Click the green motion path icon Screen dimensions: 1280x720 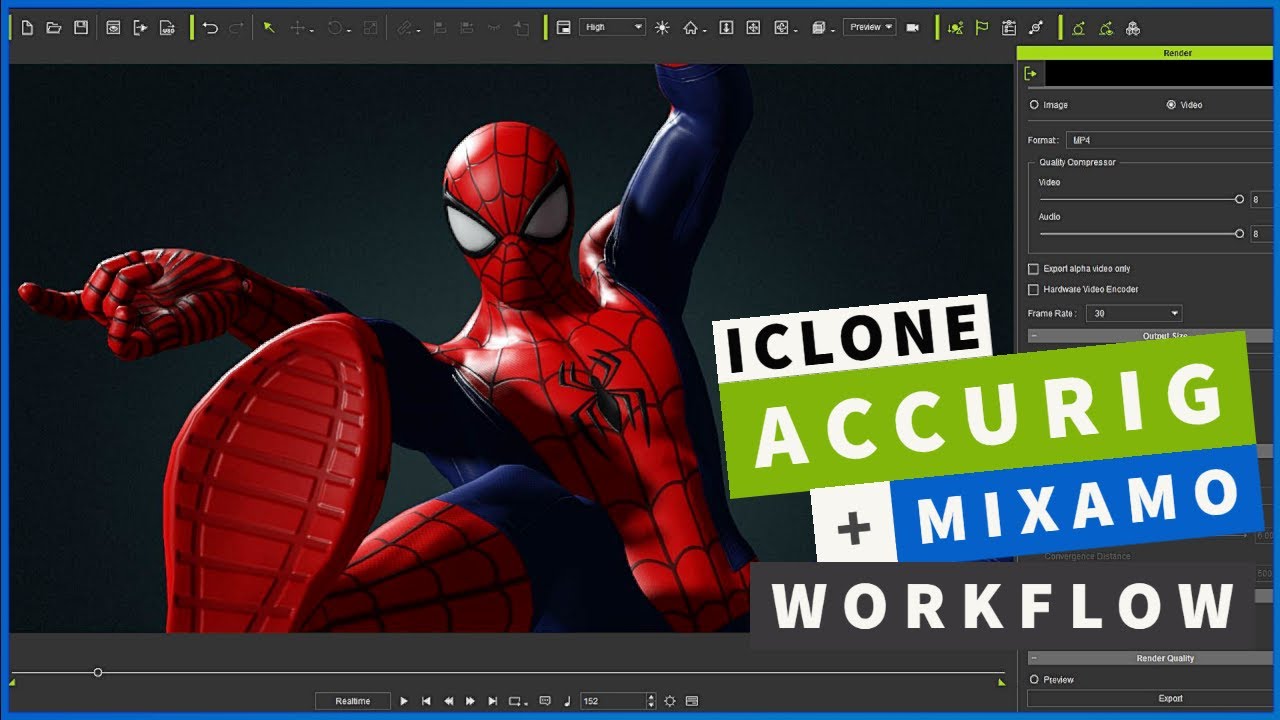pyautogui.click(x=1078, y=28)
